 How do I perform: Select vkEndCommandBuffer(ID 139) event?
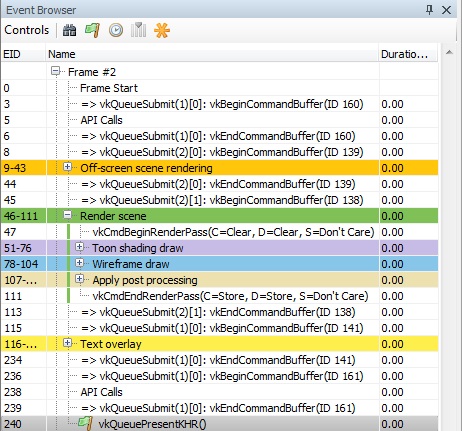coord(218,184)
